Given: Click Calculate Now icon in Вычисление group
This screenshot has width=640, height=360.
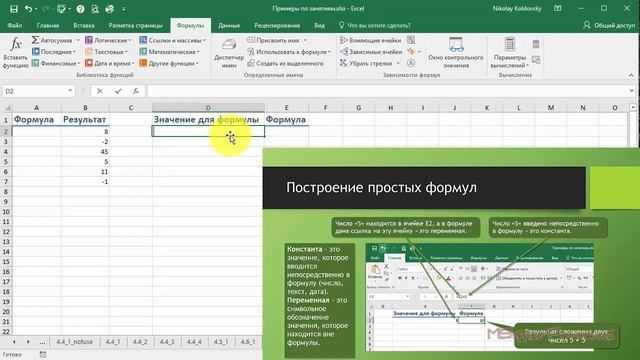Looking at the screenshot, I should [x=536, y=44].
